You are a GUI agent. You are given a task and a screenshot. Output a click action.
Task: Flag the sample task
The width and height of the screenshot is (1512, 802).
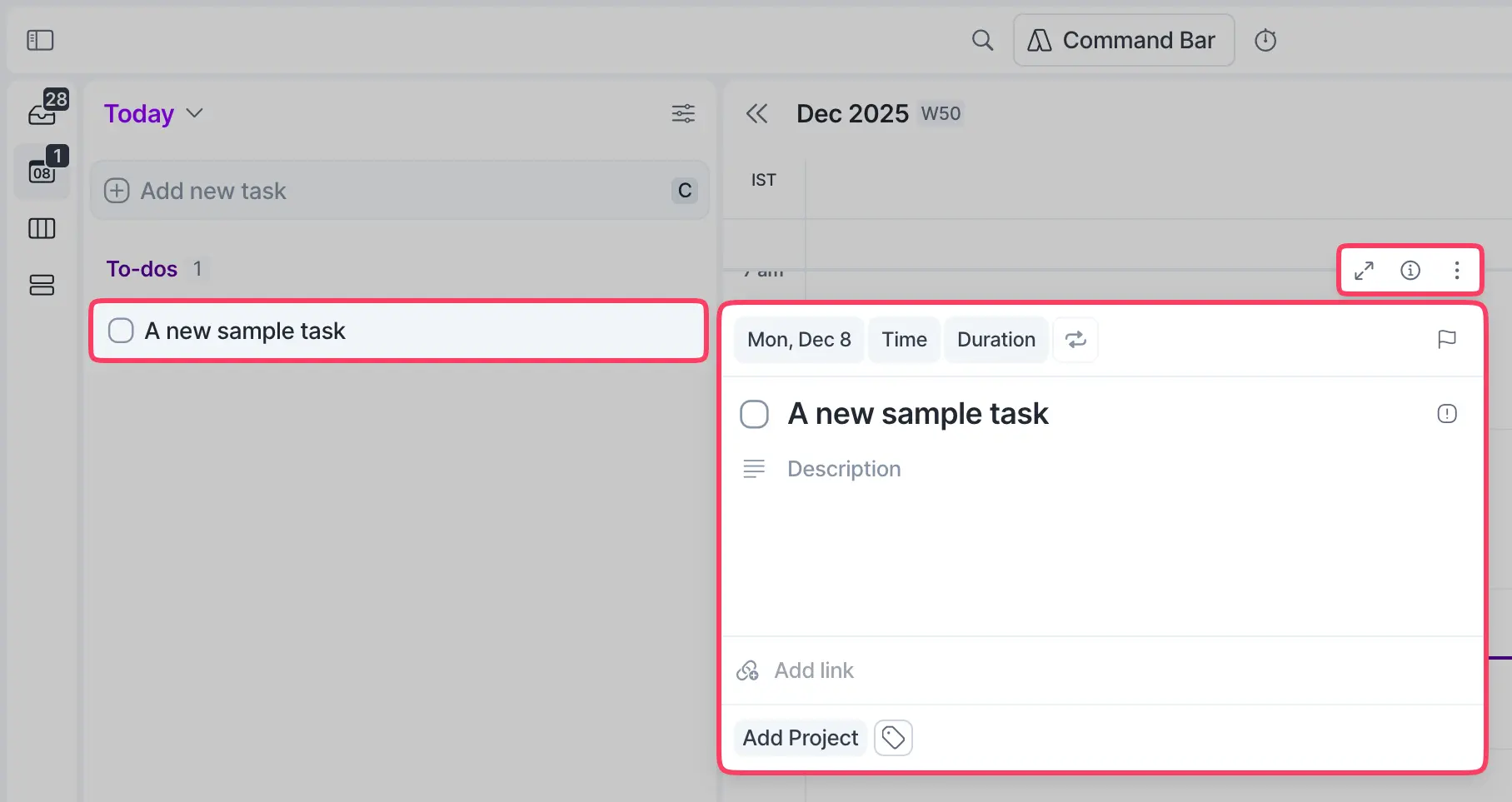point(1447,340)
